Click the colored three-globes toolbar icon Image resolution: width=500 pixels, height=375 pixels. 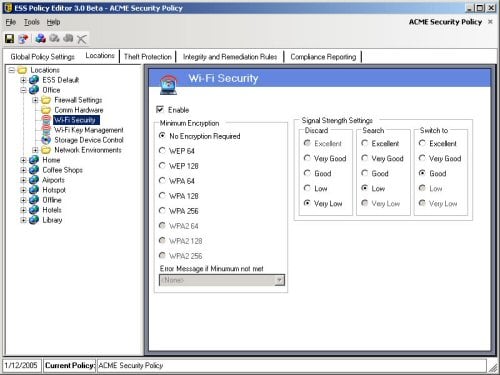click(40, 38)
